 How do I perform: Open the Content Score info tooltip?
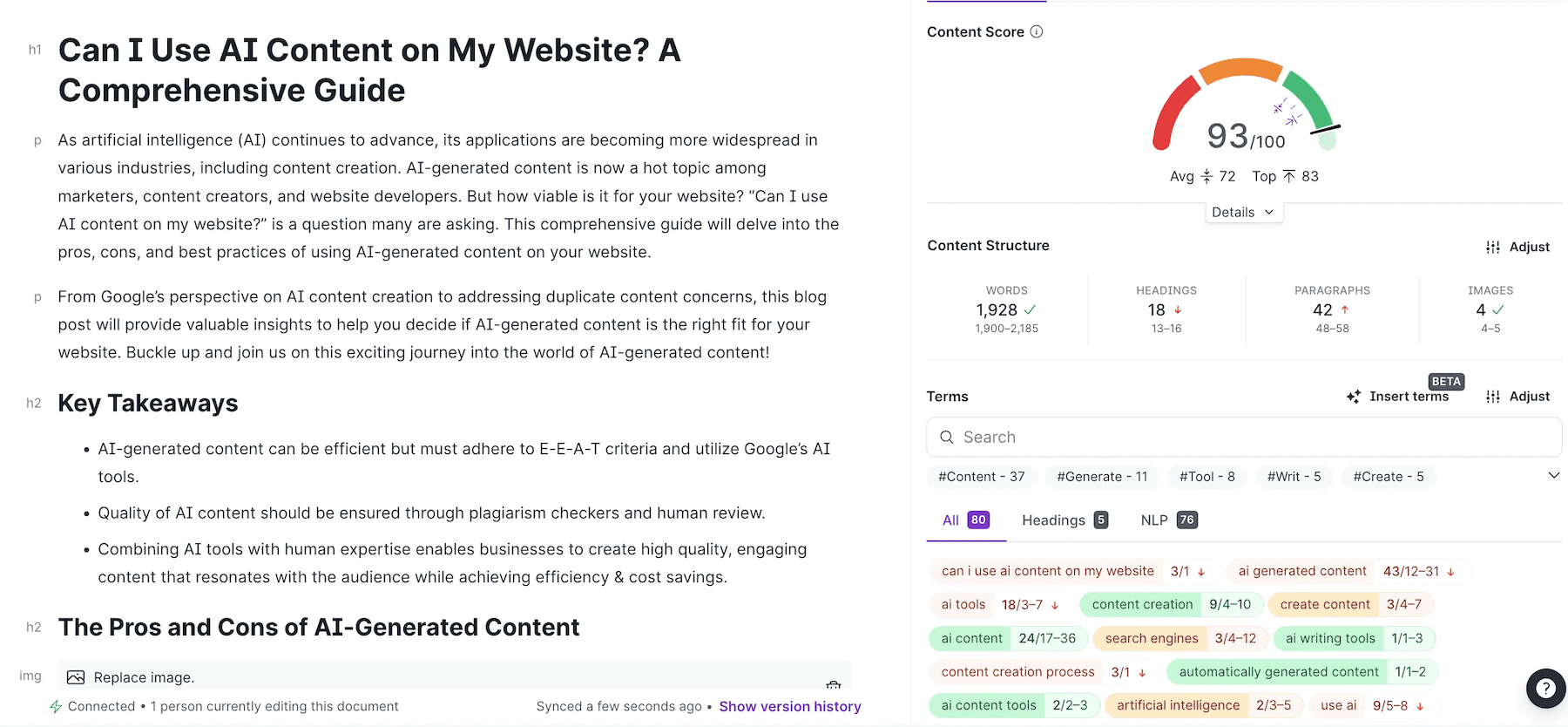1036,31
